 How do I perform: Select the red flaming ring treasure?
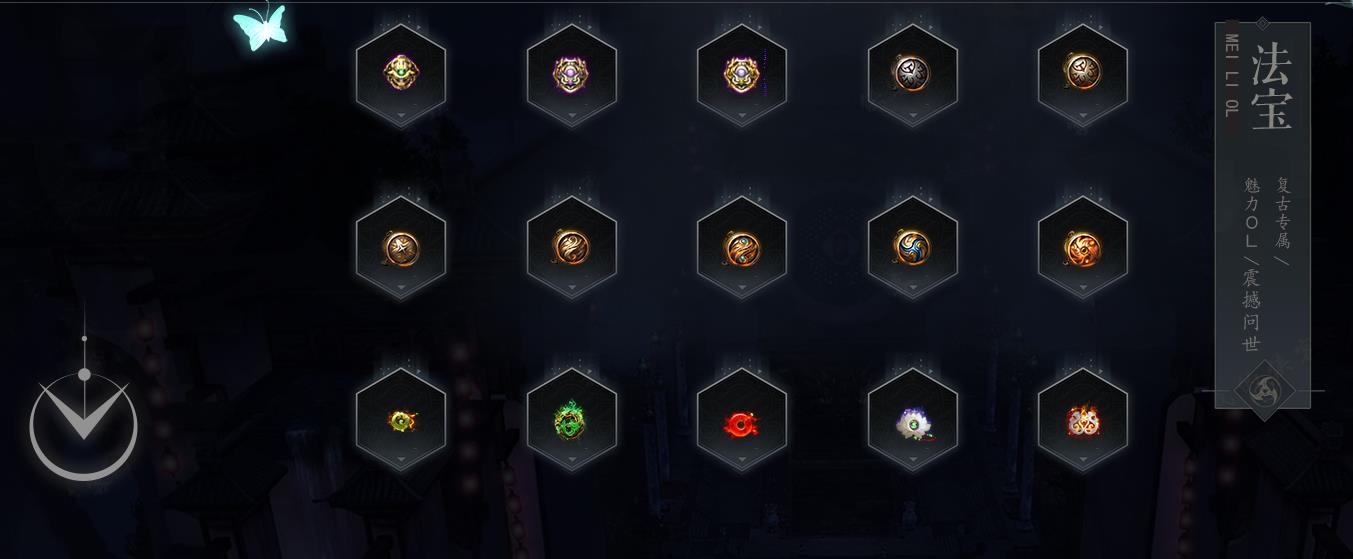point(742,423)
